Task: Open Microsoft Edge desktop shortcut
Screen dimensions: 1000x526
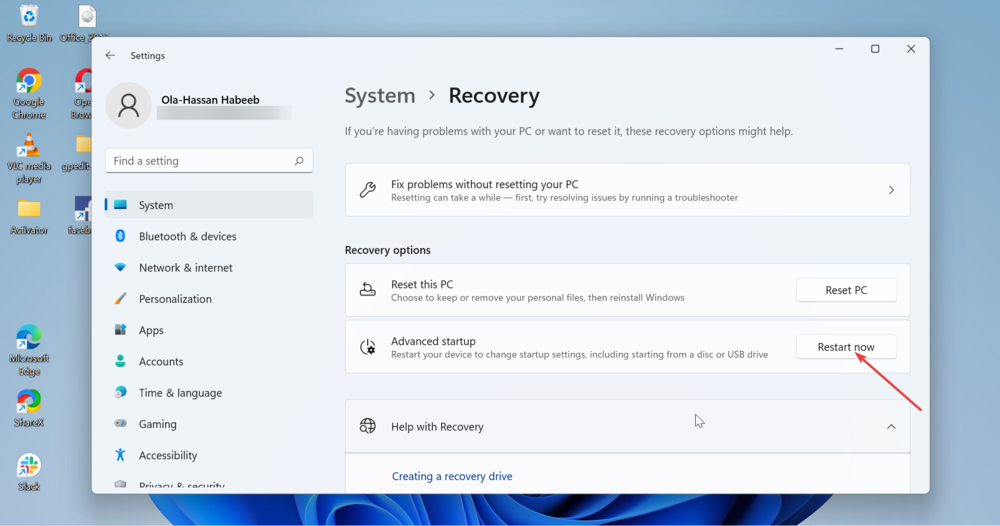Action: (29, 351)
